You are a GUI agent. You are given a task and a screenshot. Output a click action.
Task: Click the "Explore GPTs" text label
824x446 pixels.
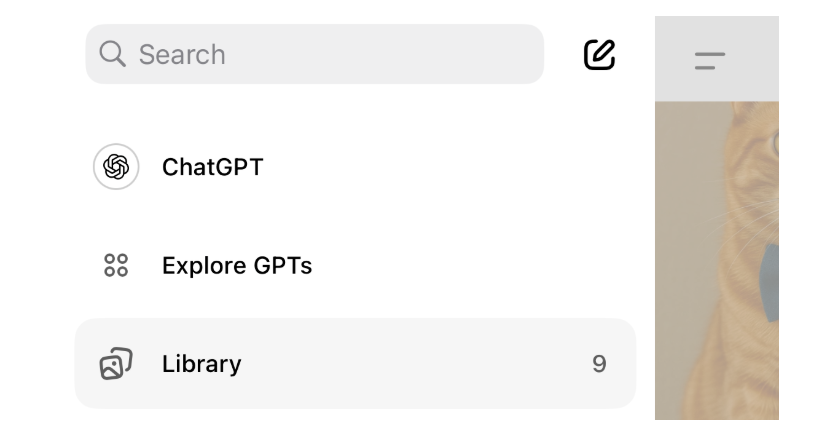click(x=237, y=266)
